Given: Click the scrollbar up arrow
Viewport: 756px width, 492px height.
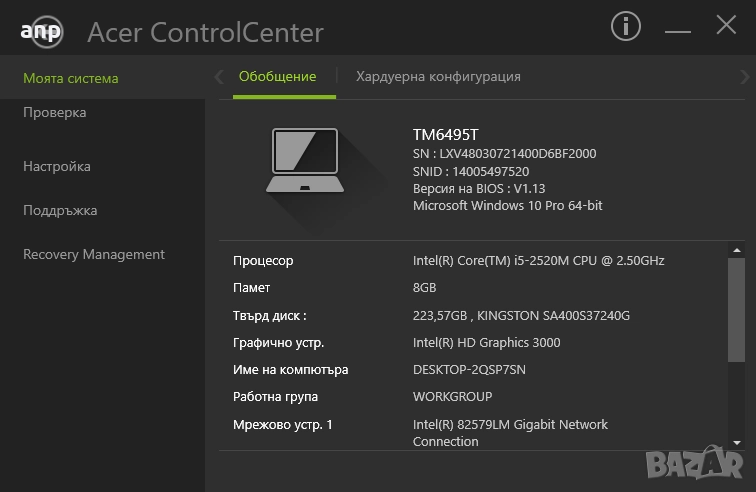Looking at the screenshot, I should [x=737, y=248].
